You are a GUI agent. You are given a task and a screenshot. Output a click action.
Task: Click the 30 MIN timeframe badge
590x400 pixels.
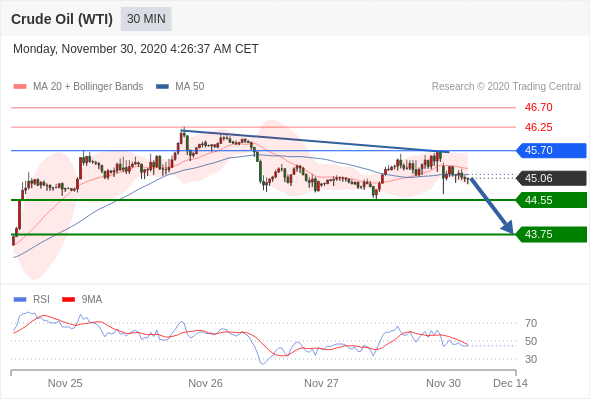(146, 19)
